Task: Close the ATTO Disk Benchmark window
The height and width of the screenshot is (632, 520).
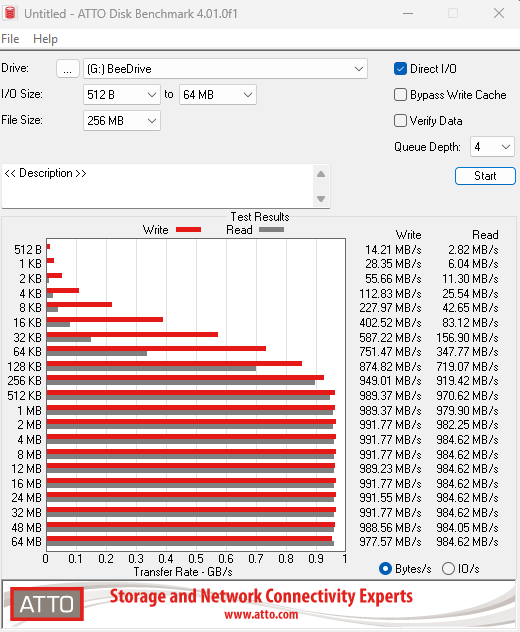Action: [499, 13]
